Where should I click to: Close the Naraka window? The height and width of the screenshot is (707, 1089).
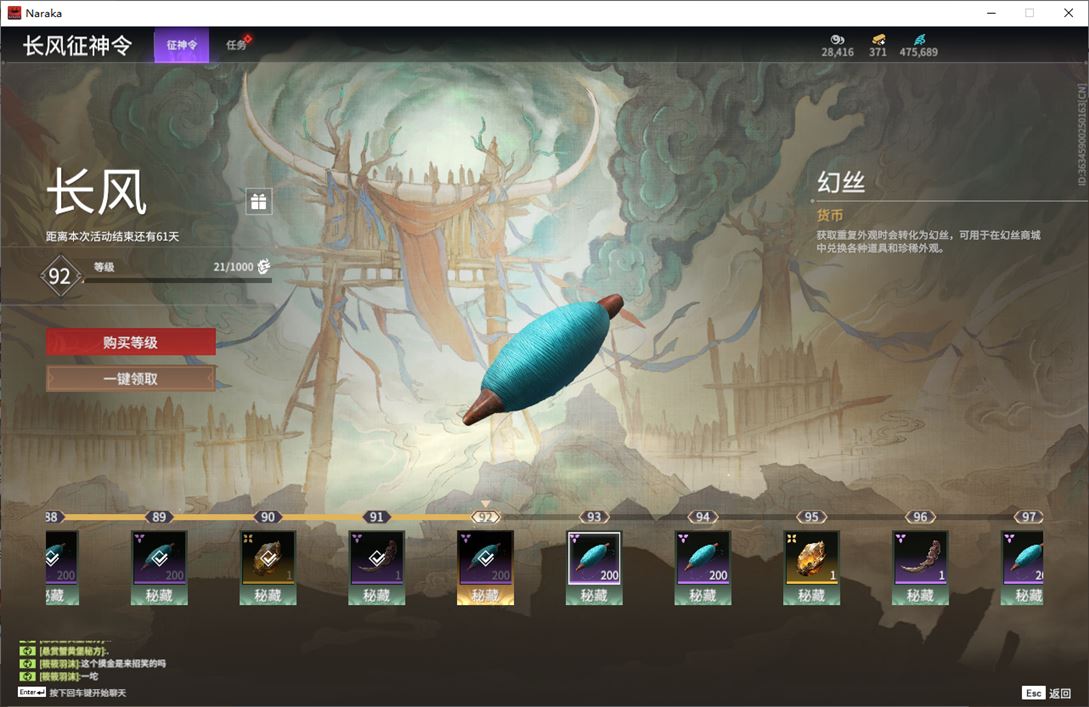pyautogui.click(x=1069, y=13)
